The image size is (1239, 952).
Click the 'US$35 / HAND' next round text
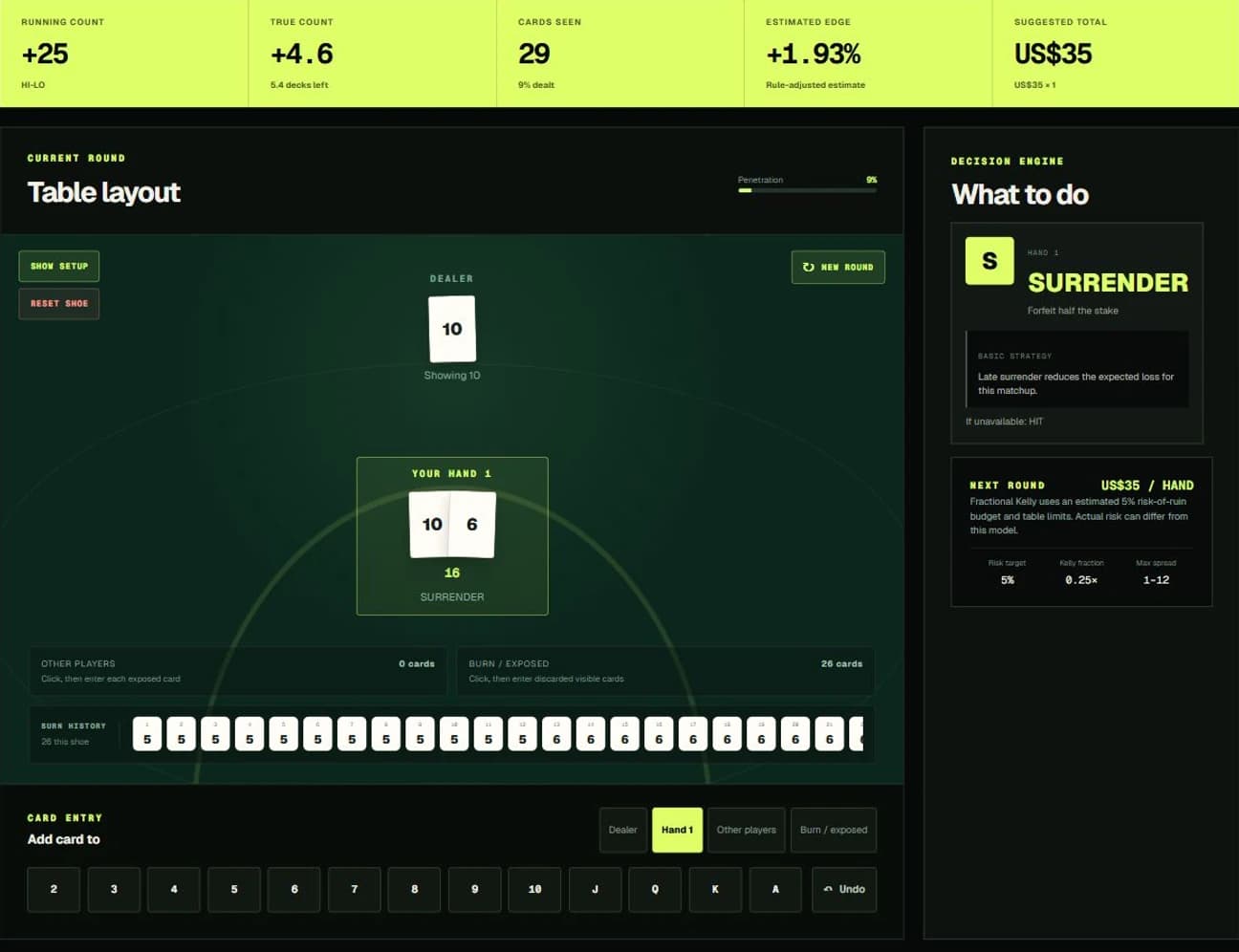coord(1147,486)
